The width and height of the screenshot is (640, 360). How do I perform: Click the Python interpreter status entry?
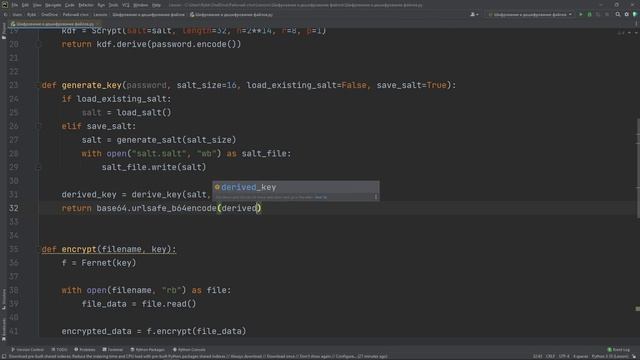tap(610, 356)
